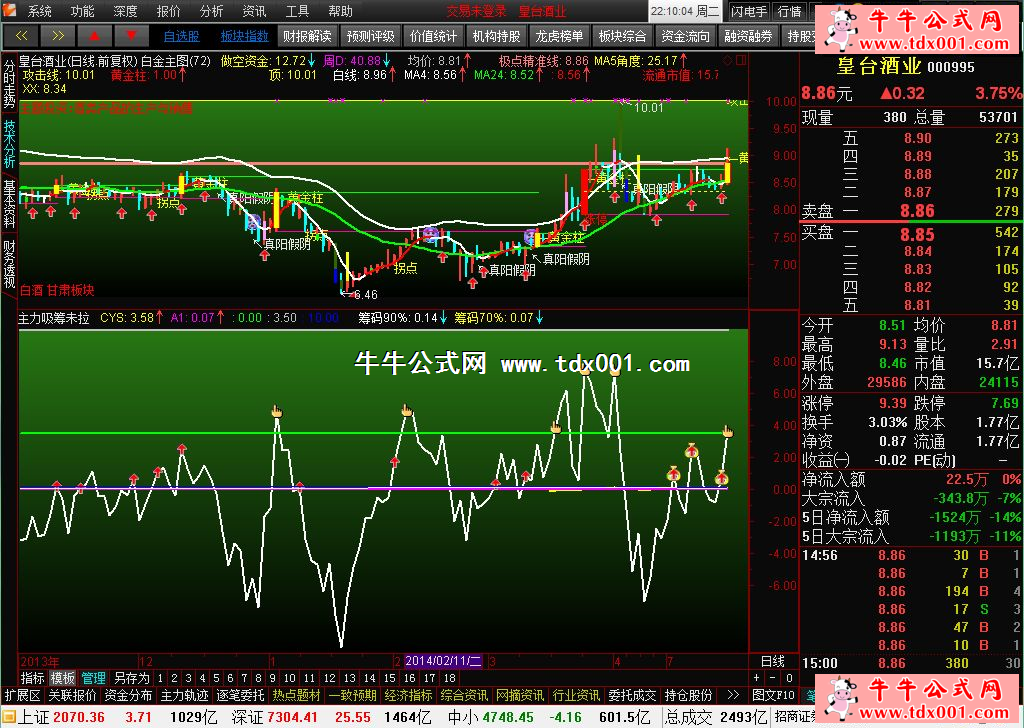Click the 资金流向 button
Screen dimensions: 1024x728
(x=685, y=36)
